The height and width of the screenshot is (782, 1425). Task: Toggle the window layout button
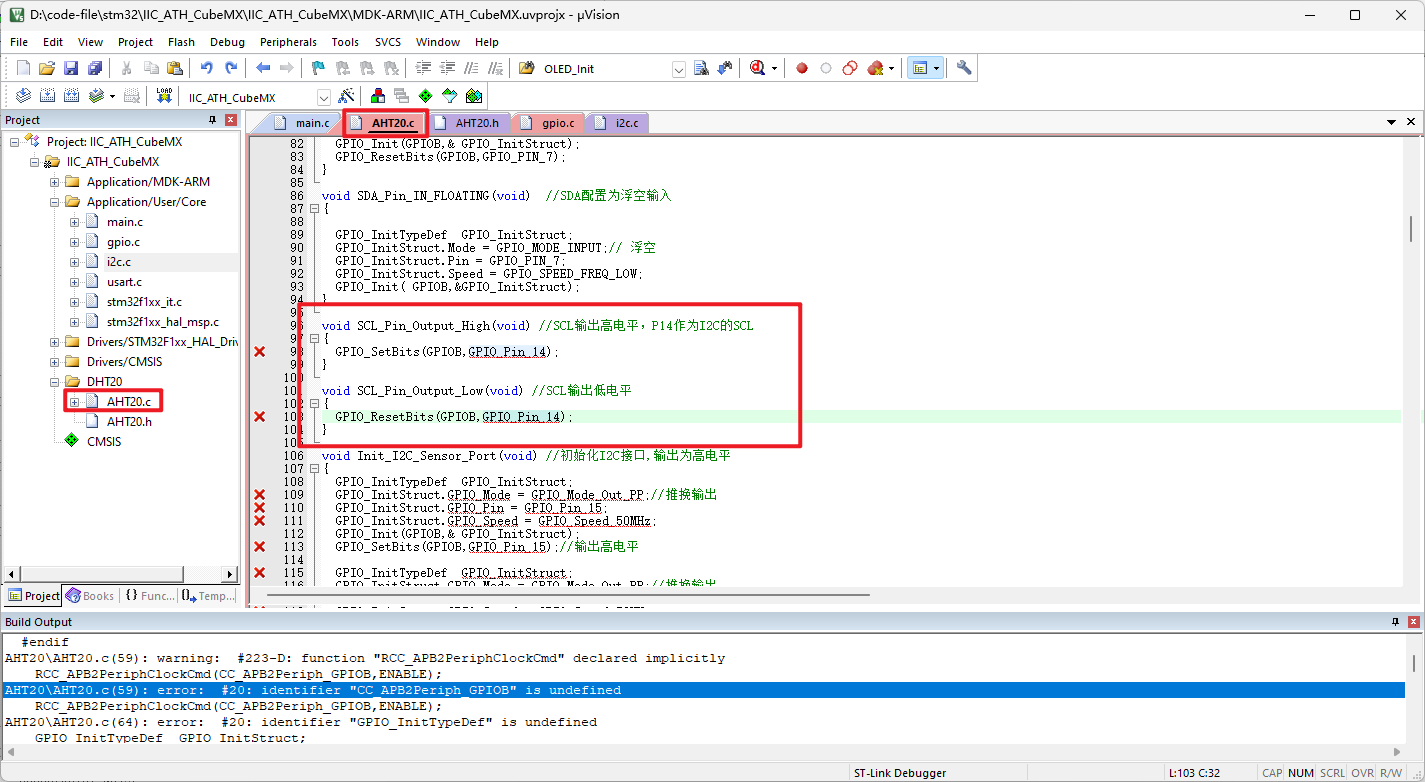coord(919,68)
